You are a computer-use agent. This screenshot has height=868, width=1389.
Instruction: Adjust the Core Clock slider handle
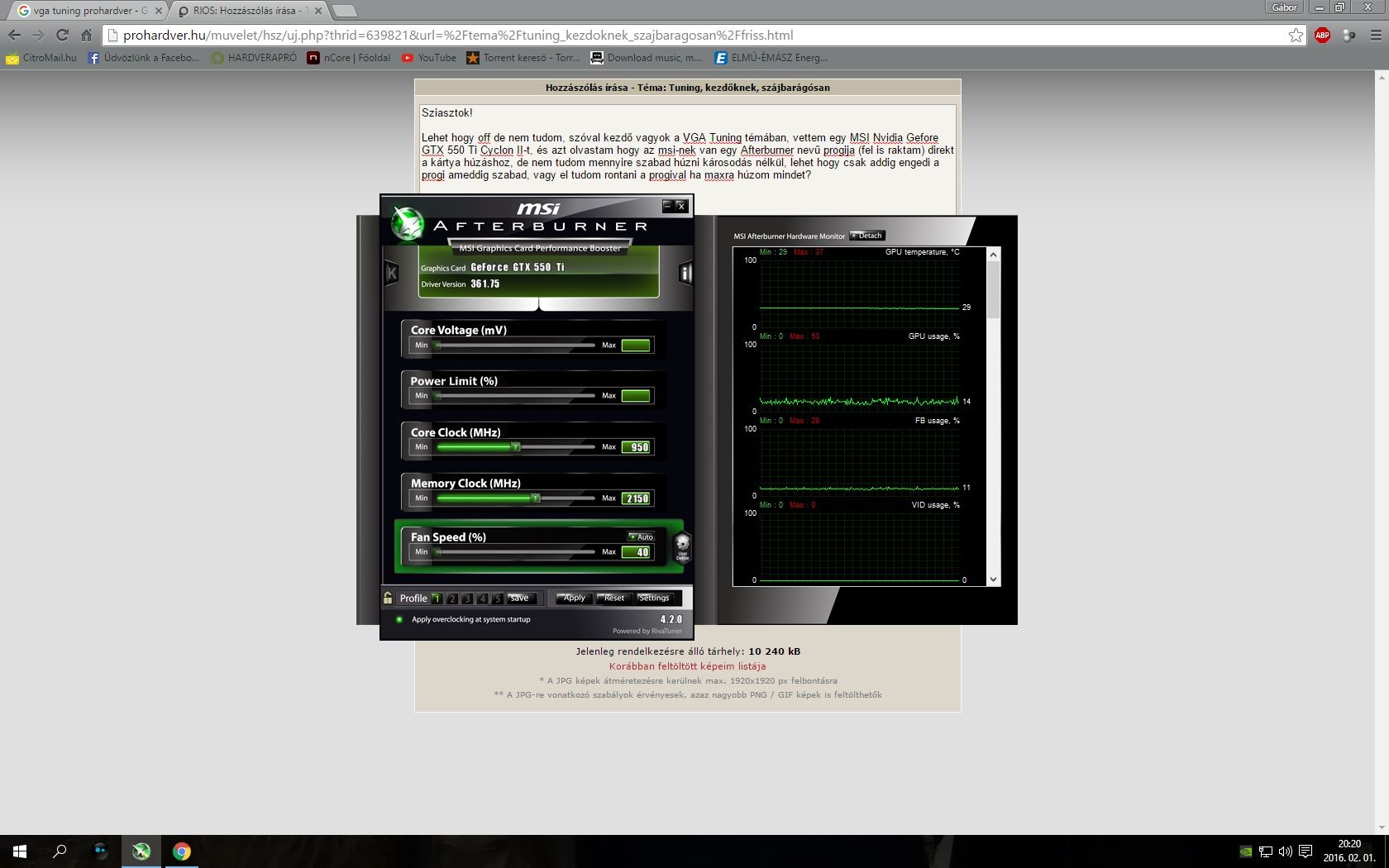(x=516, y=447)
